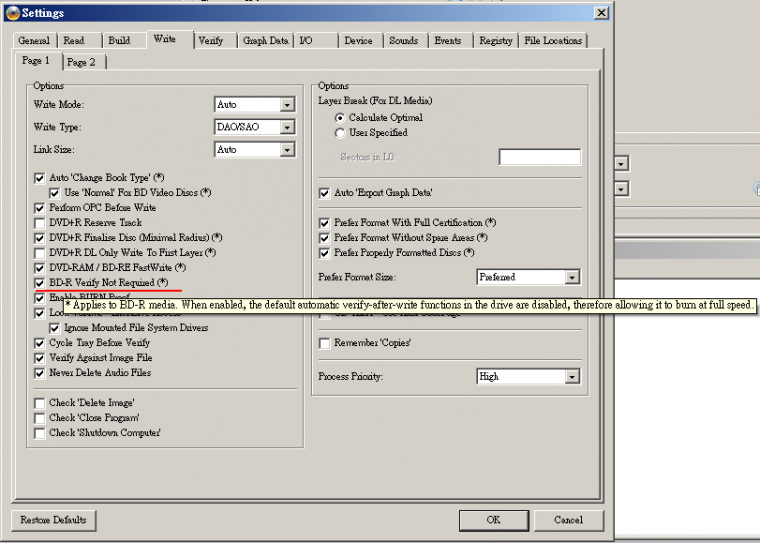The height and width of the screenshot is (543, 760).
Task: Enable Remember 'Copies' checkbox
Action: point(325,343)
